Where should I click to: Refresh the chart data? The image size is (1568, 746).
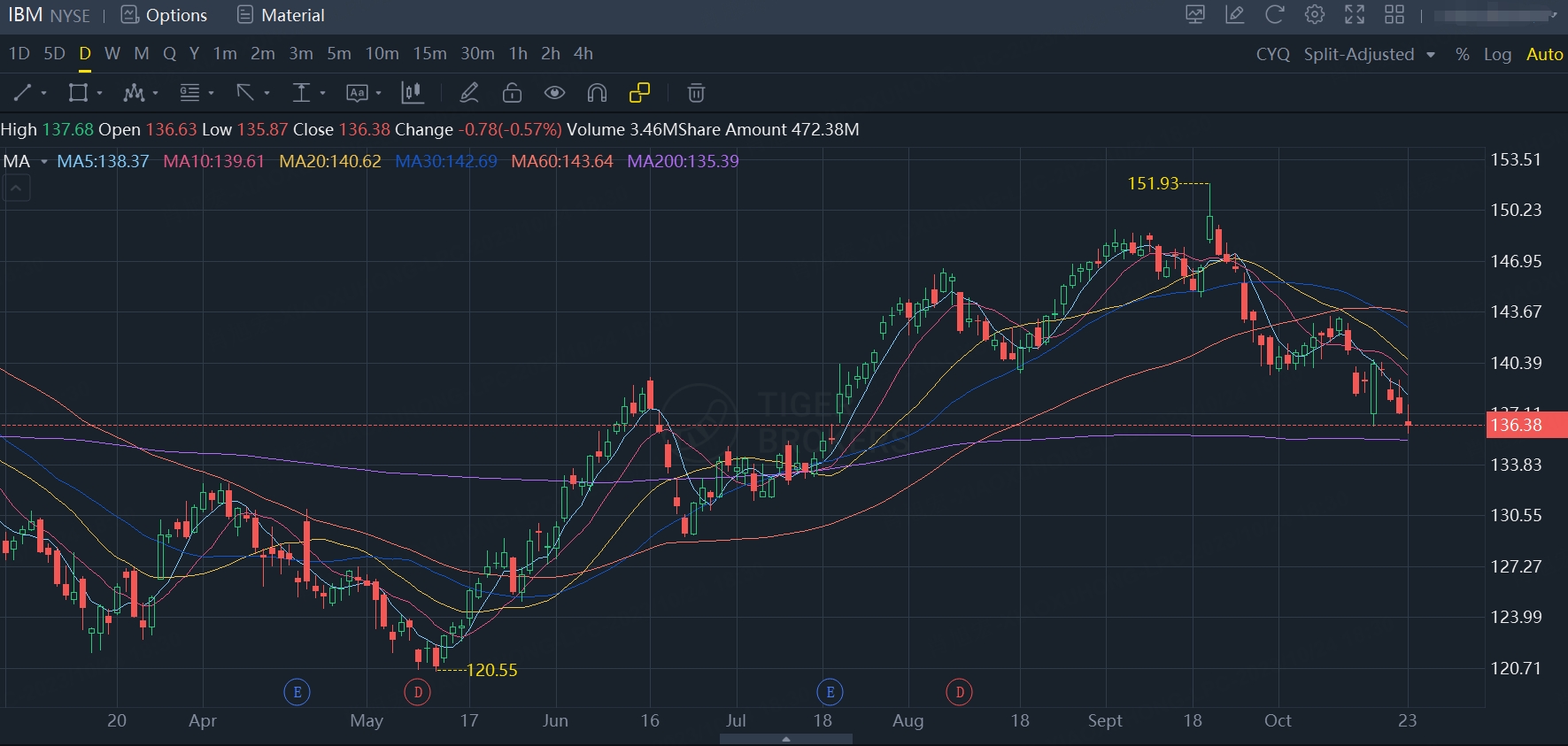point(1274,15)
